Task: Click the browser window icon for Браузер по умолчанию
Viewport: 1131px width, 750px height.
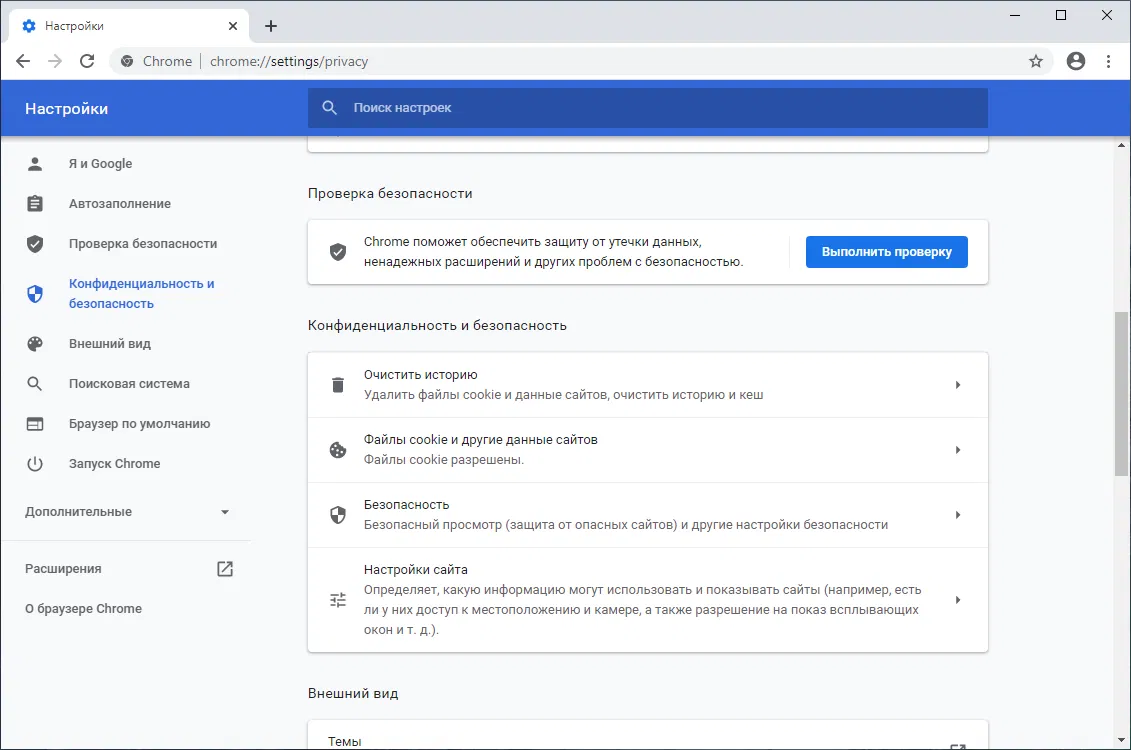Action: (x=35, y=424)
